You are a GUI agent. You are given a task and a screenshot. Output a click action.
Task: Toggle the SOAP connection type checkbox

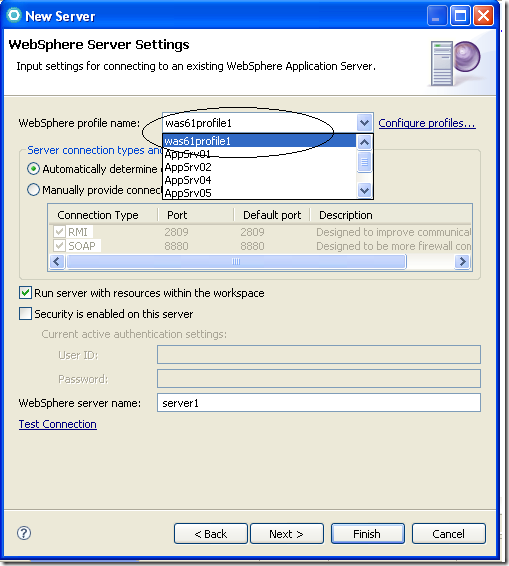[x=59, y=246]
